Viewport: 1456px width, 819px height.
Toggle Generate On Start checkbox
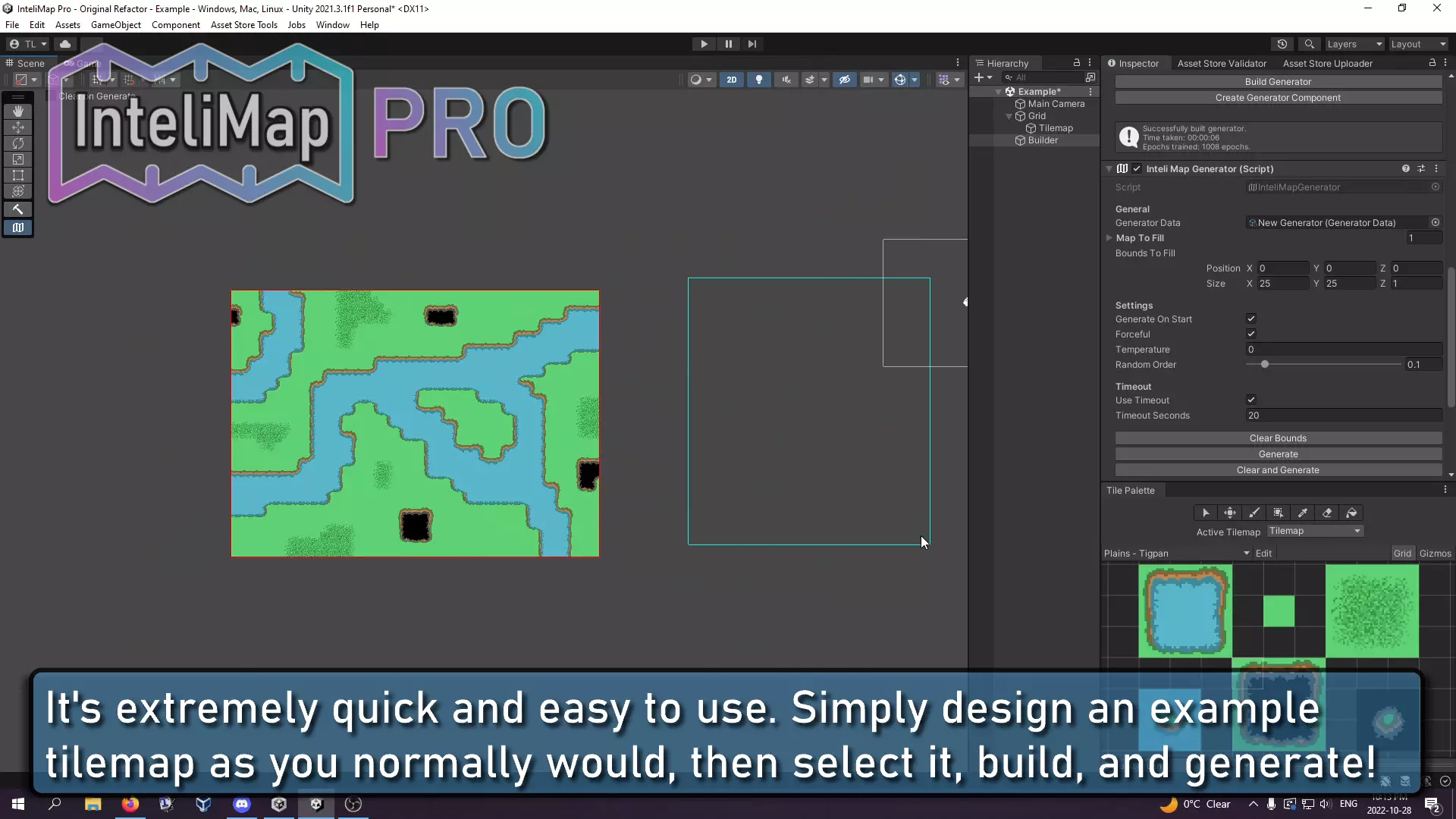coord(1251,319)
